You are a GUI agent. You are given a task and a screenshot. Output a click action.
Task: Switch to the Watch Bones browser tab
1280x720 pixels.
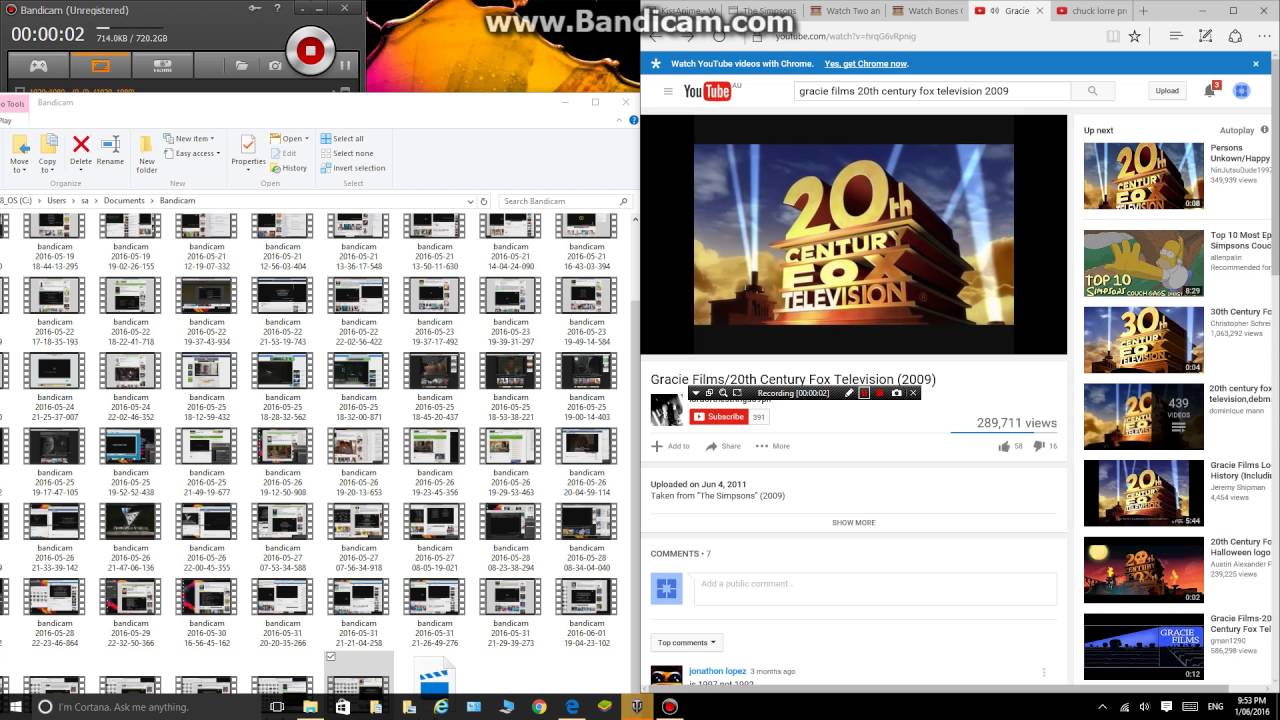coord(927,11)
